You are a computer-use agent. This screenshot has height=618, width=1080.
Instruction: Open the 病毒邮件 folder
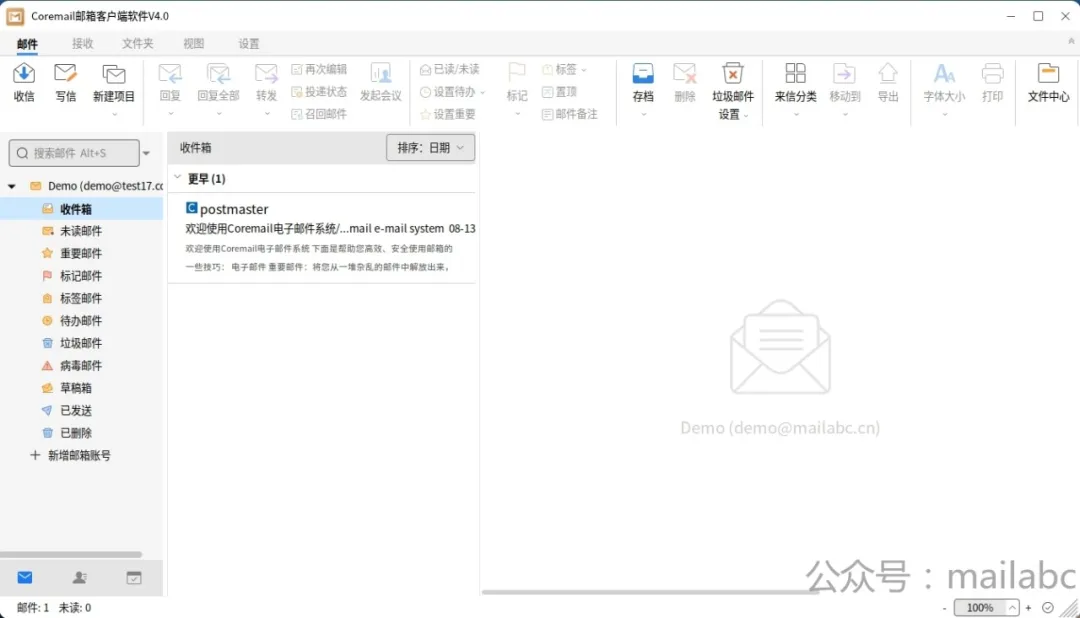[x=81, y=365]
